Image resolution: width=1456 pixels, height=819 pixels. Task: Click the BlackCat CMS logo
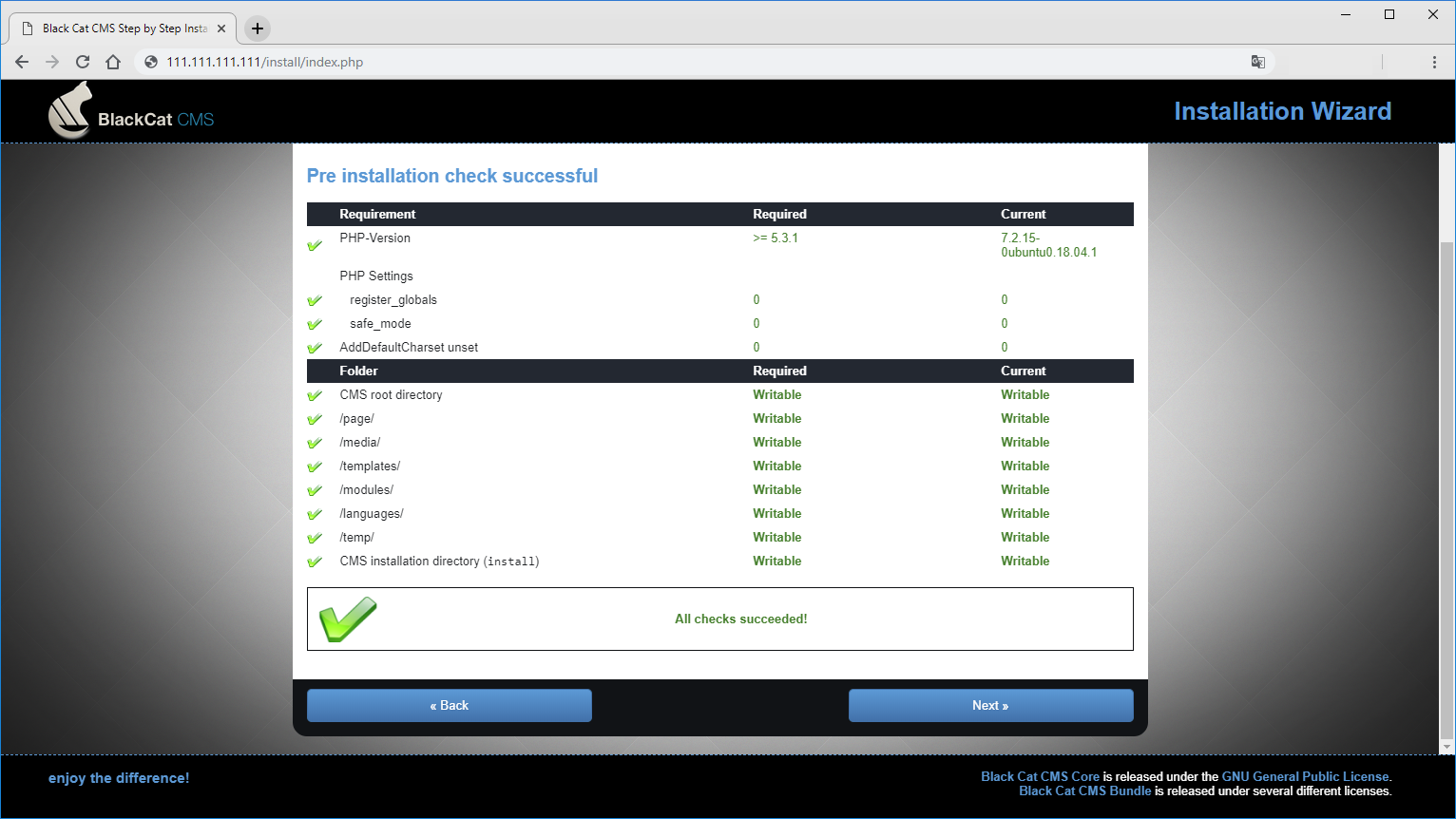[131, 111]
